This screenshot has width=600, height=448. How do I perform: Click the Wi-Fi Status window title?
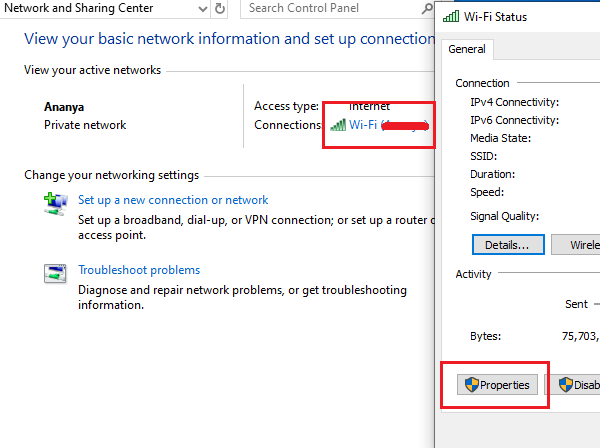[496, 17]
